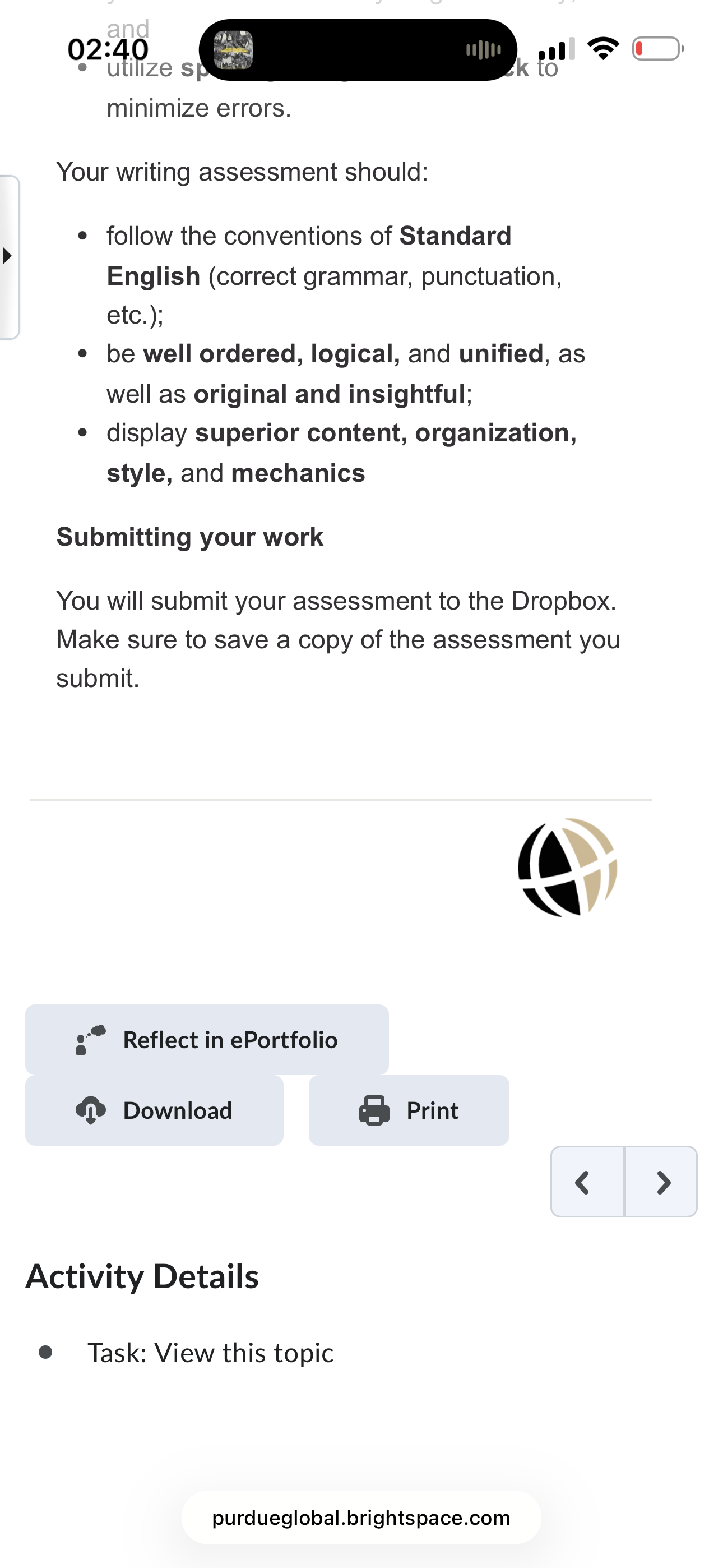
Task: Tap the Activity Details heading
Action: [142, 1276]
